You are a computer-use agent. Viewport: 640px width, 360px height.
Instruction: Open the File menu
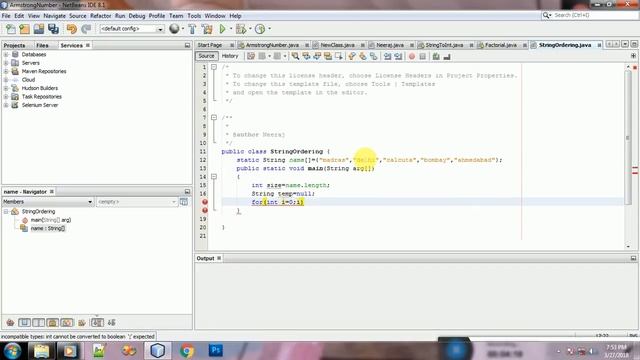(6, 16)
